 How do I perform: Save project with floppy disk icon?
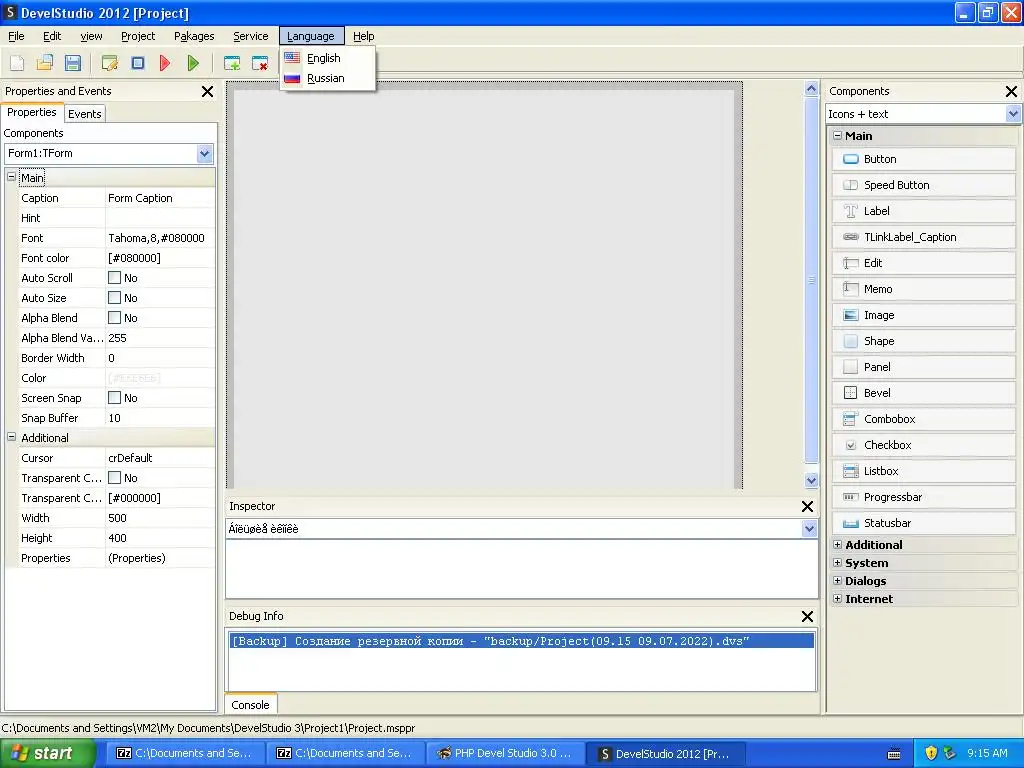72,63
